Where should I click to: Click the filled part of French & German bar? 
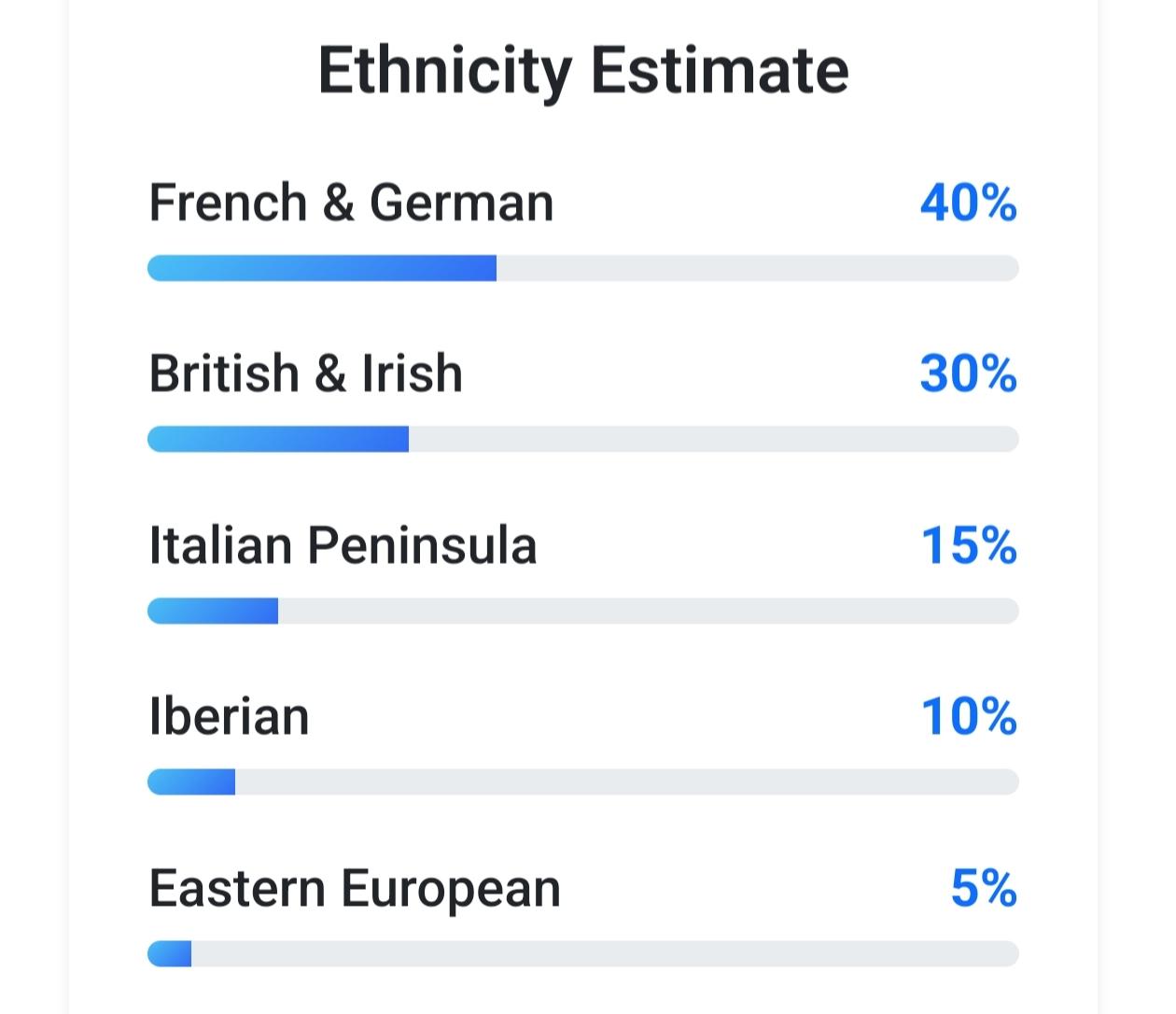pos(322,269)
